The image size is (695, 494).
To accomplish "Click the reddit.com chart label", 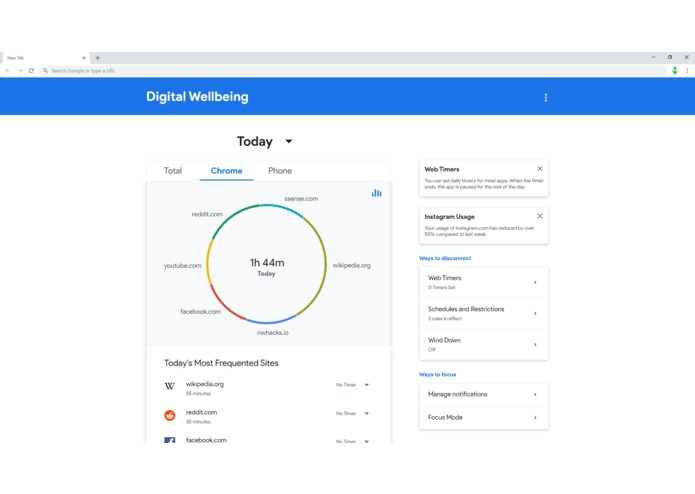I will click(x=207, y=214).
